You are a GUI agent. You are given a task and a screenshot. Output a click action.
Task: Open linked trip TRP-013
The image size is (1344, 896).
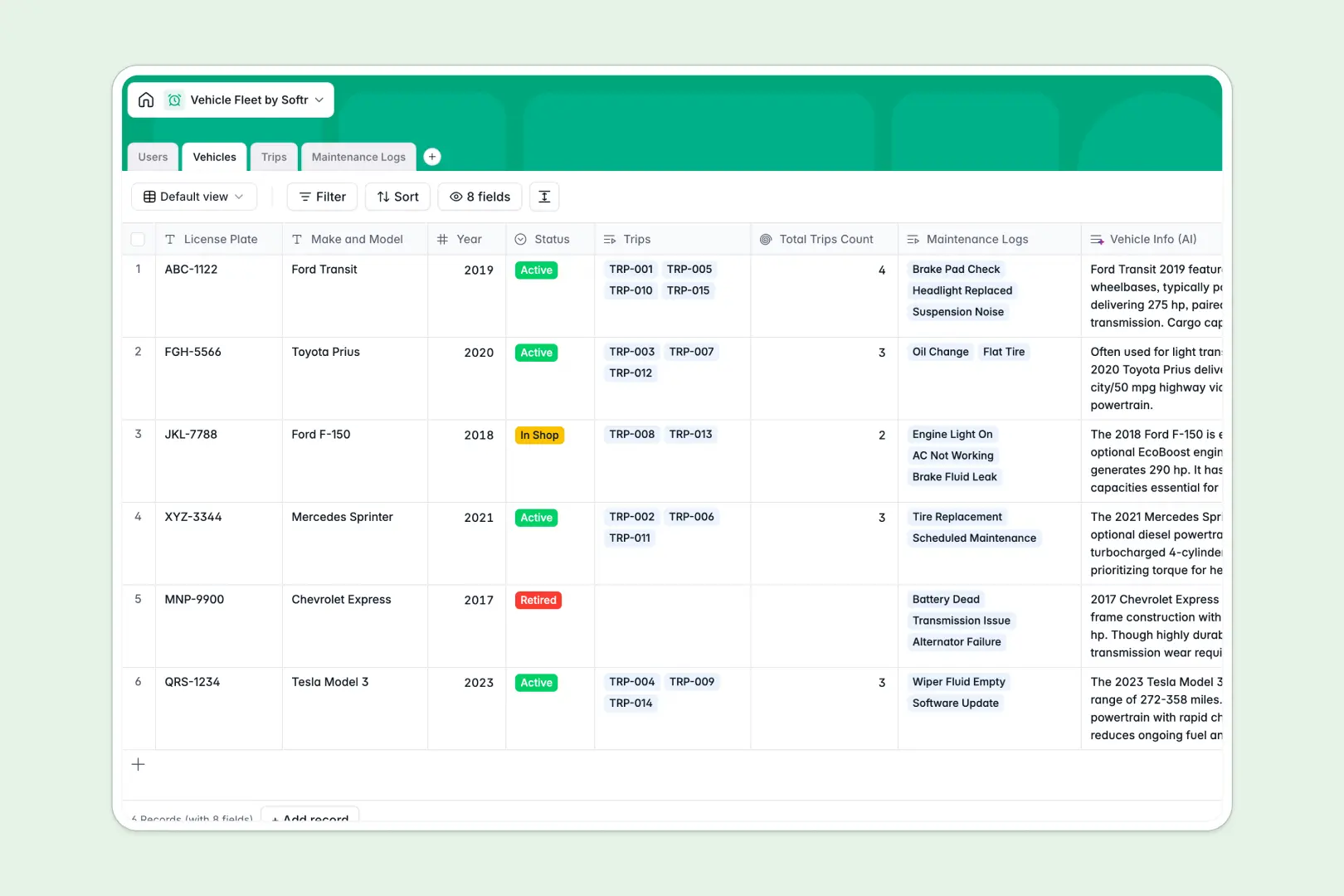click(690, 434)
